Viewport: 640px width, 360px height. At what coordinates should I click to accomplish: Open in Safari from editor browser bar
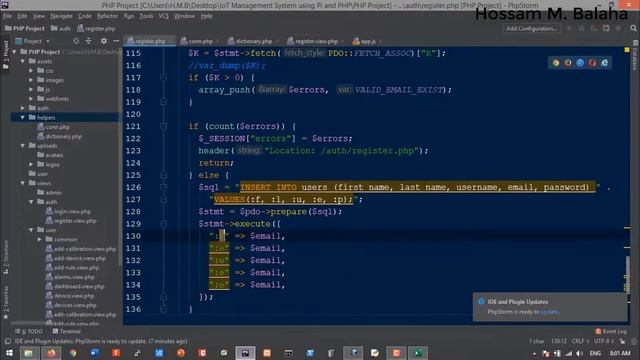(x=580, y=63)
